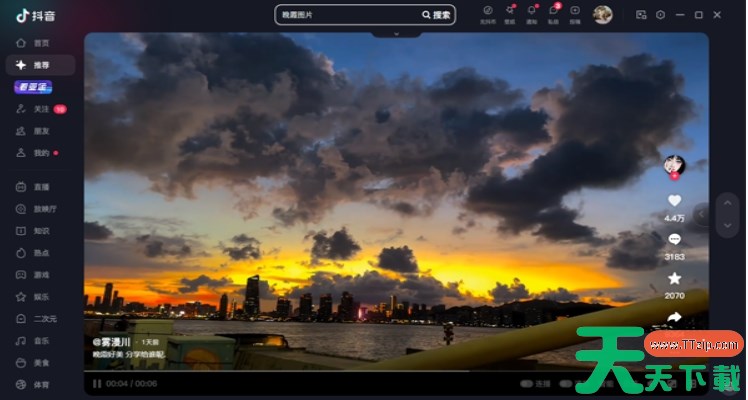Viewport: 748px width, 400px height.
Task: Go to 我的 profile section
Action: [x=36, y=153]
